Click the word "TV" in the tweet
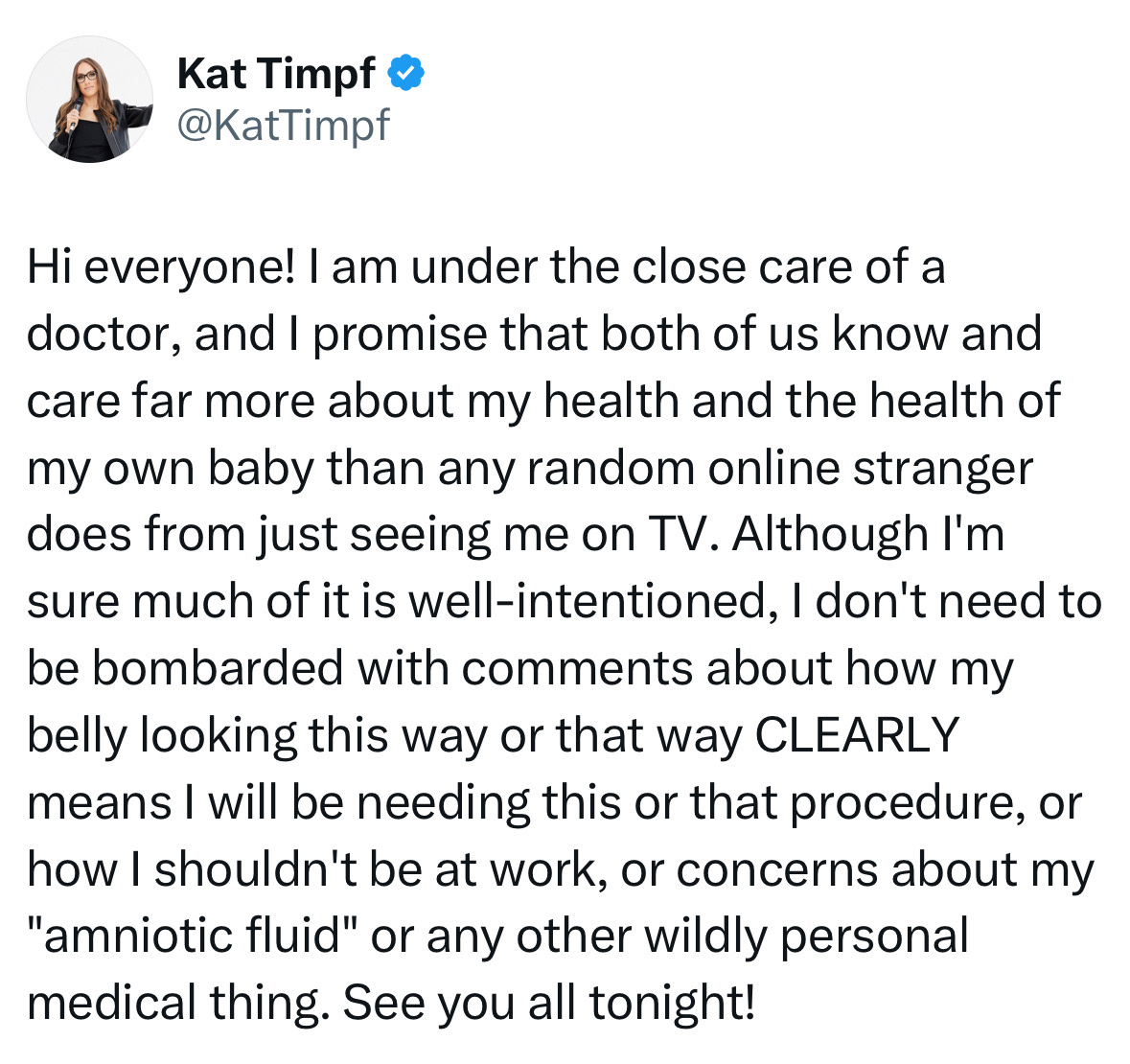1130x1064 pixels. 682,534
